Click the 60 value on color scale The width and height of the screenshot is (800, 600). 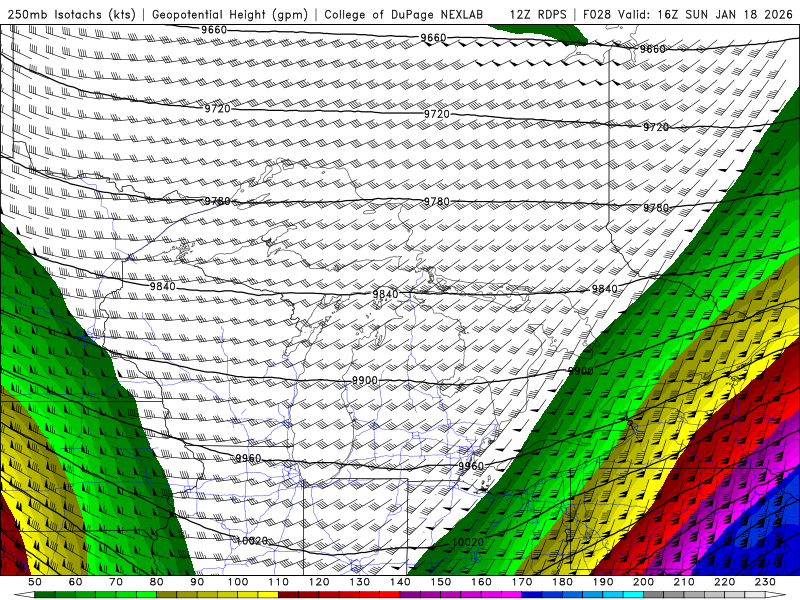pos(76,582)
